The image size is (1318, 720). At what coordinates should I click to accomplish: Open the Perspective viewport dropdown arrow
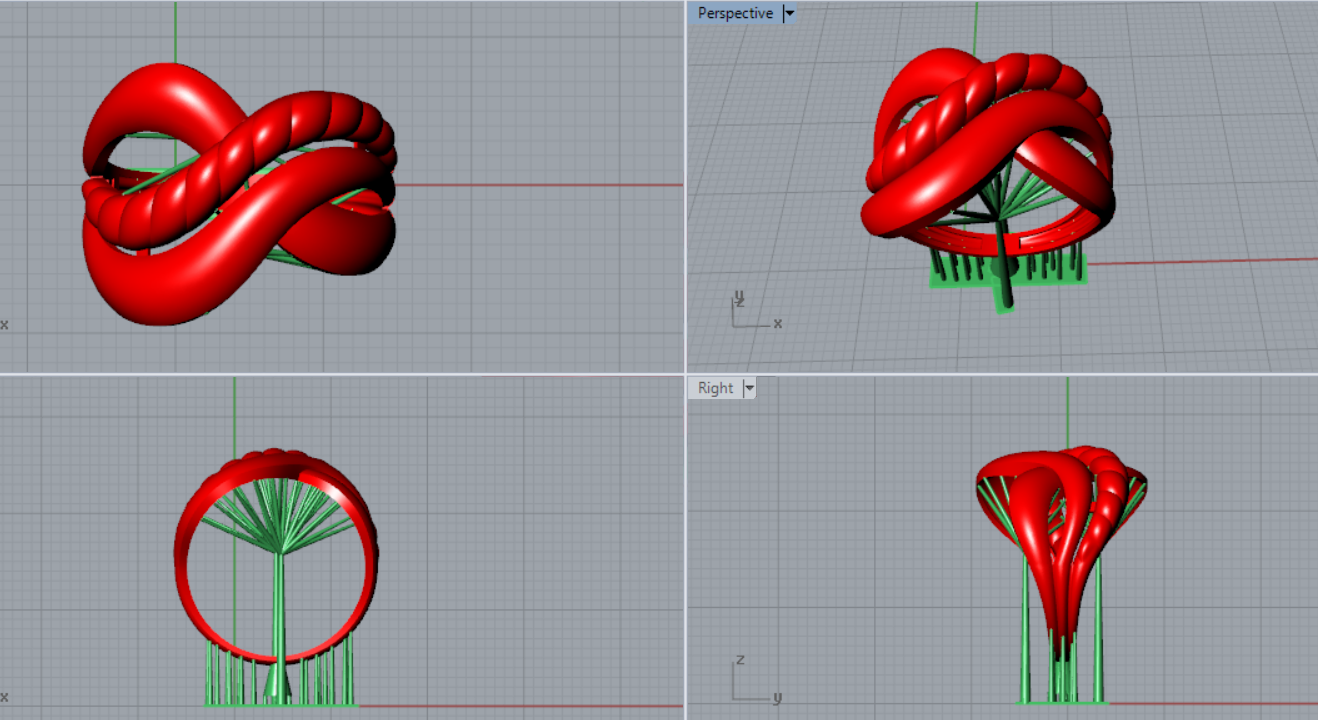(x=789, y=13)
